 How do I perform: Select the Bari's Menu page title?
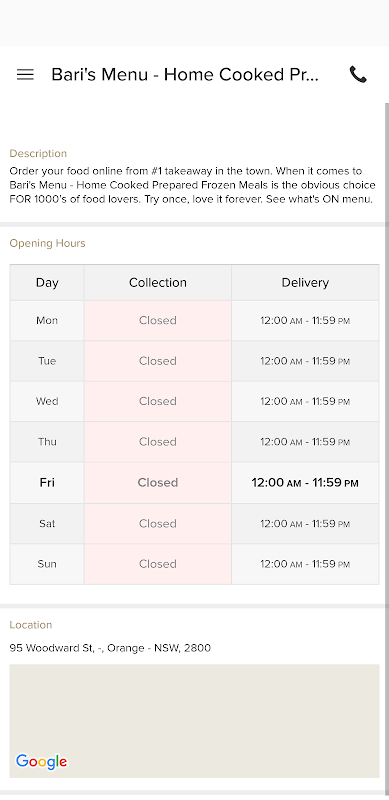tap(185, 74)
